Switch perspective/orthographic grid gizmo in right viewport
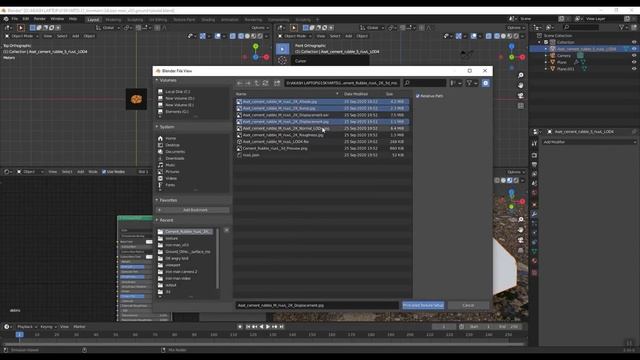This screenshot has width=640, height=360. click(521, 106)
